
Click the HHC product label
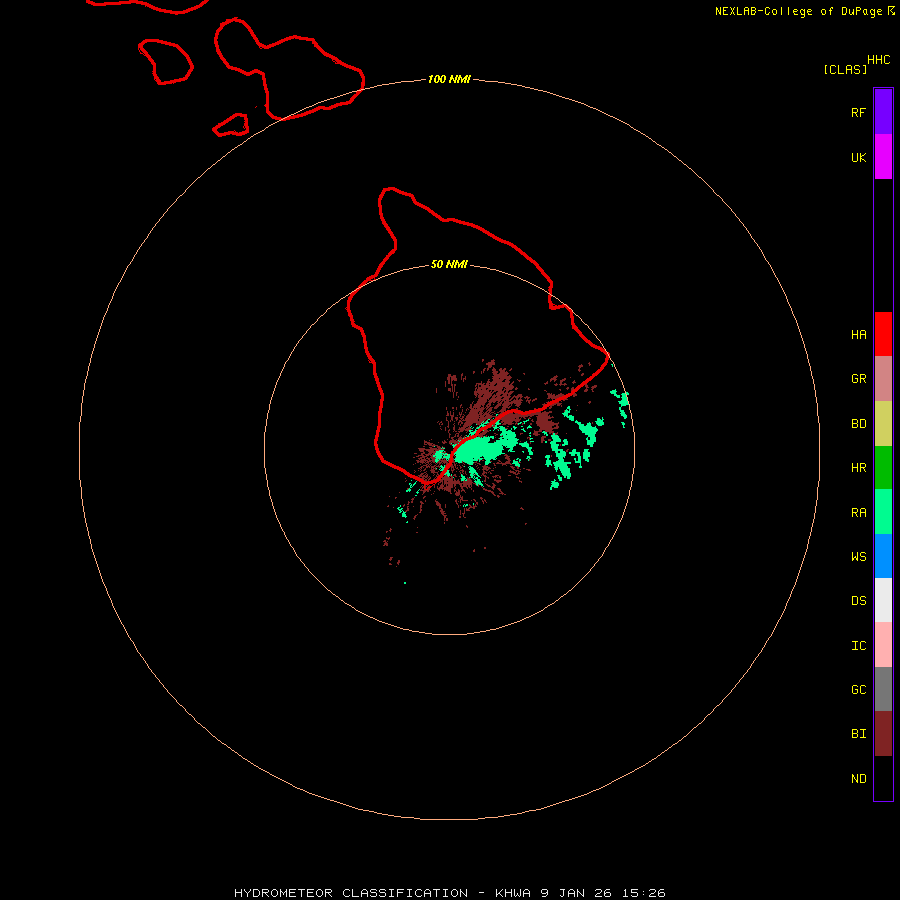[879, 60]
